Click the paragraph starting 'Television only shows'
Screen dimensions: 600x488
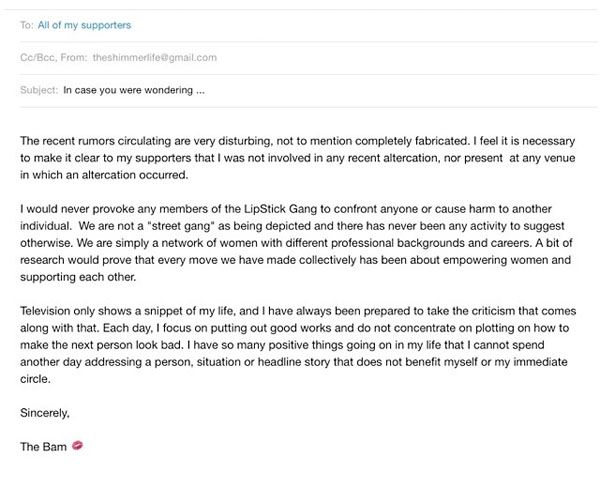298,345
